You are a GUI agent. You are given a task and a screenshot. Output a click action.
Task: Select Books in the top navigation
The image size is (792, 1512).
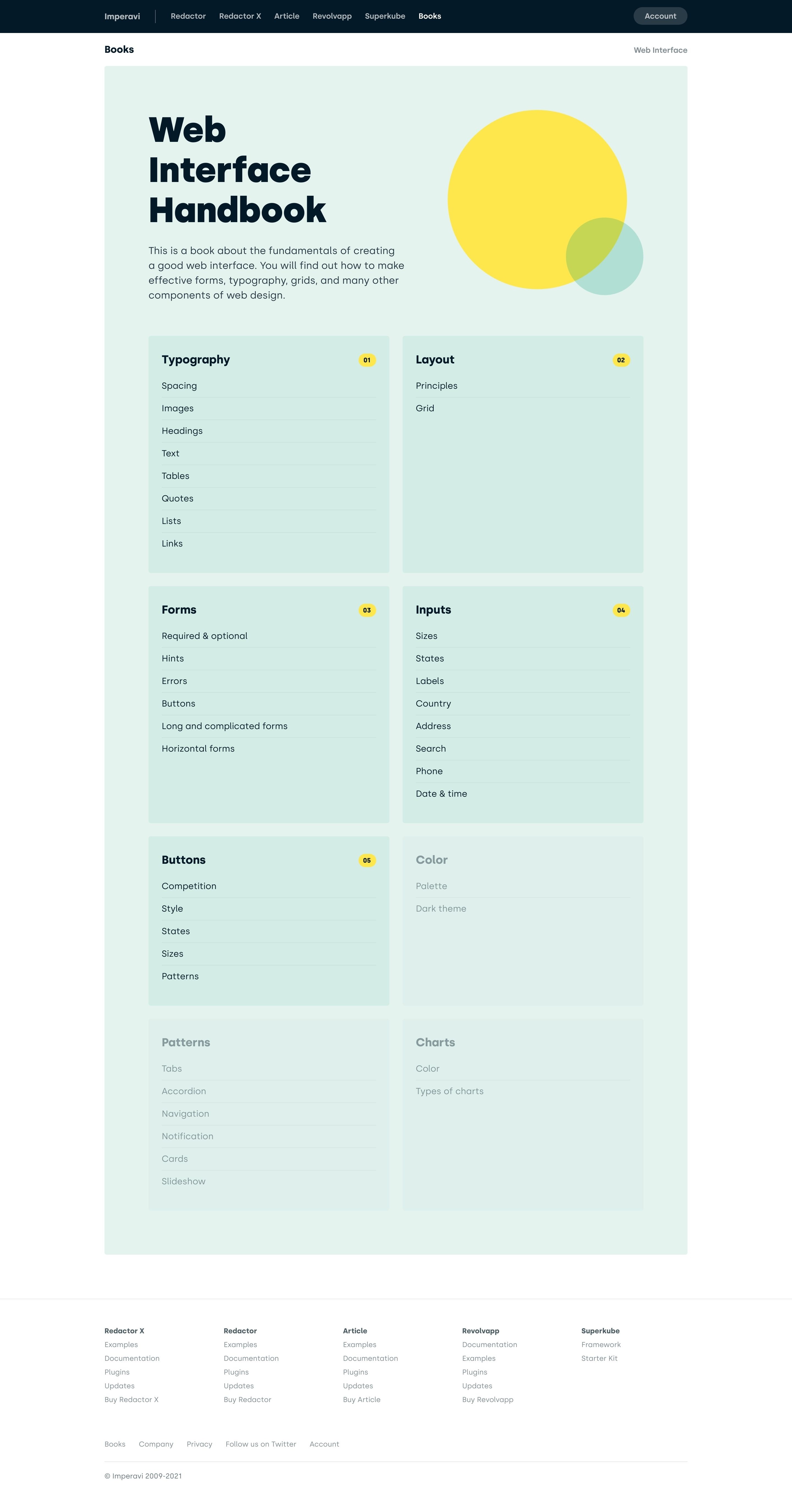pyautogui.click(x=429, y=16)
